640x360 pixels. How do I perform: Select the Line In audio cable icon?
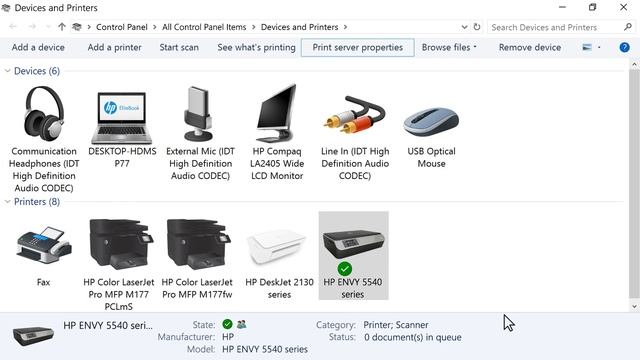pos(354,115)
